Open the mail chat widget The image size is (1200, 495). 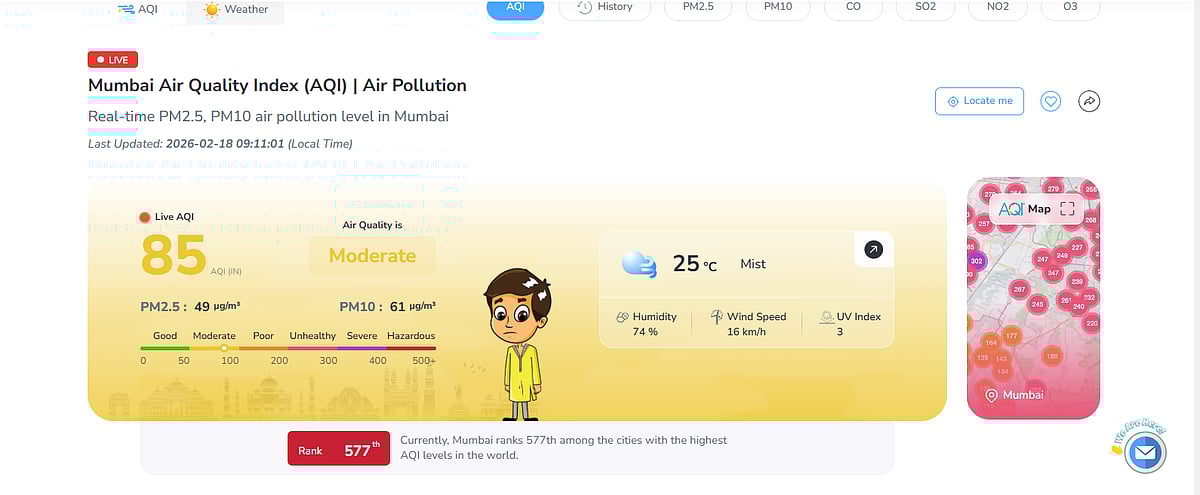(1145, 453)
